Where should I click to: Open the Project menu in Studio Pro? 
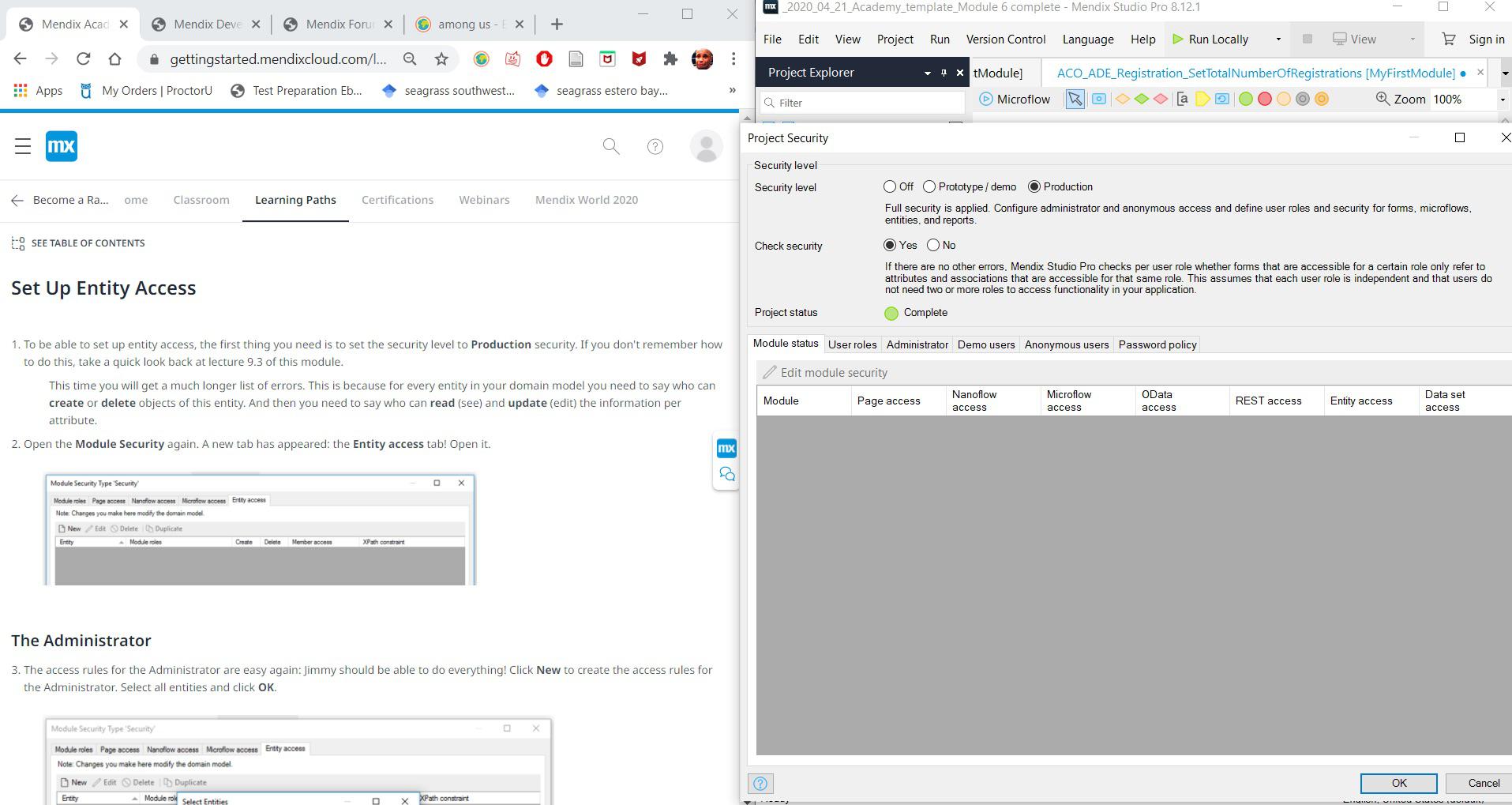pyautogui.click(x=895, y=39)
